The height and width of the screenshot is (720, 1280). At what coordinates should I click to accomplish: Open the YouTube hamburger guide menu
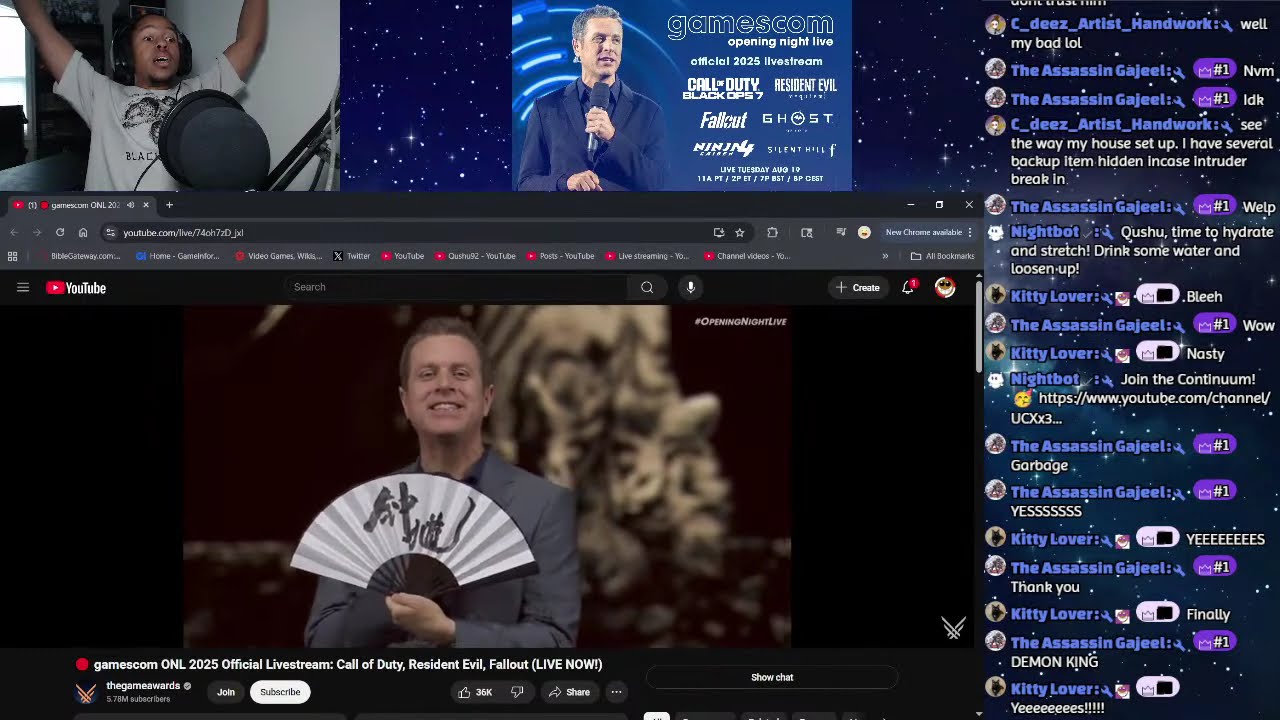pos(23,288)
